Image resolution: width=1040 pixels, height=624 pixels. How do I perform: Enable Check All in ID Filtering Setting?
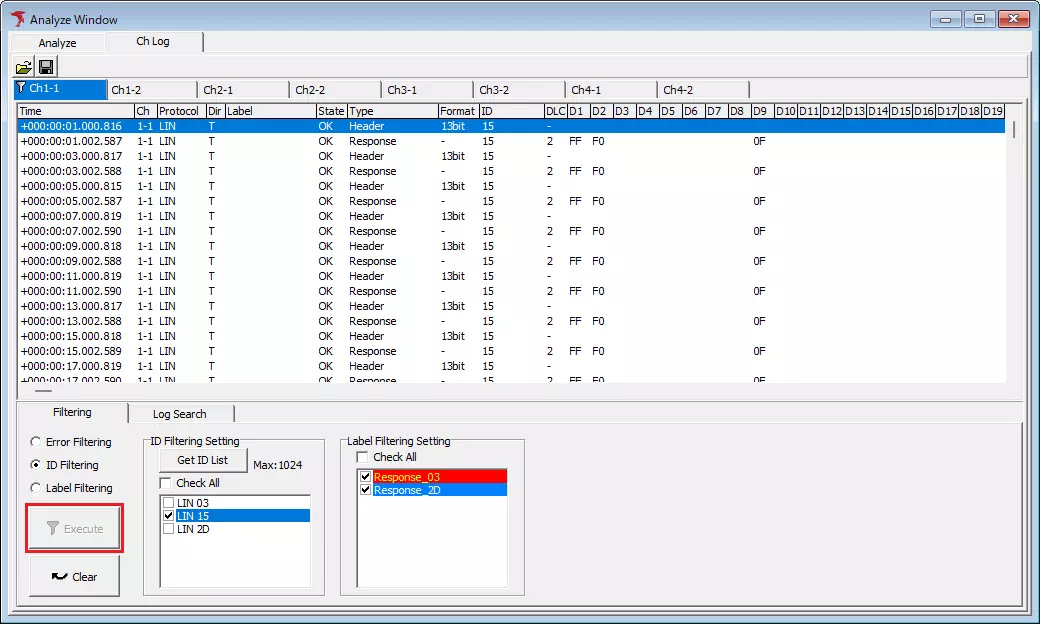(166, 481)
